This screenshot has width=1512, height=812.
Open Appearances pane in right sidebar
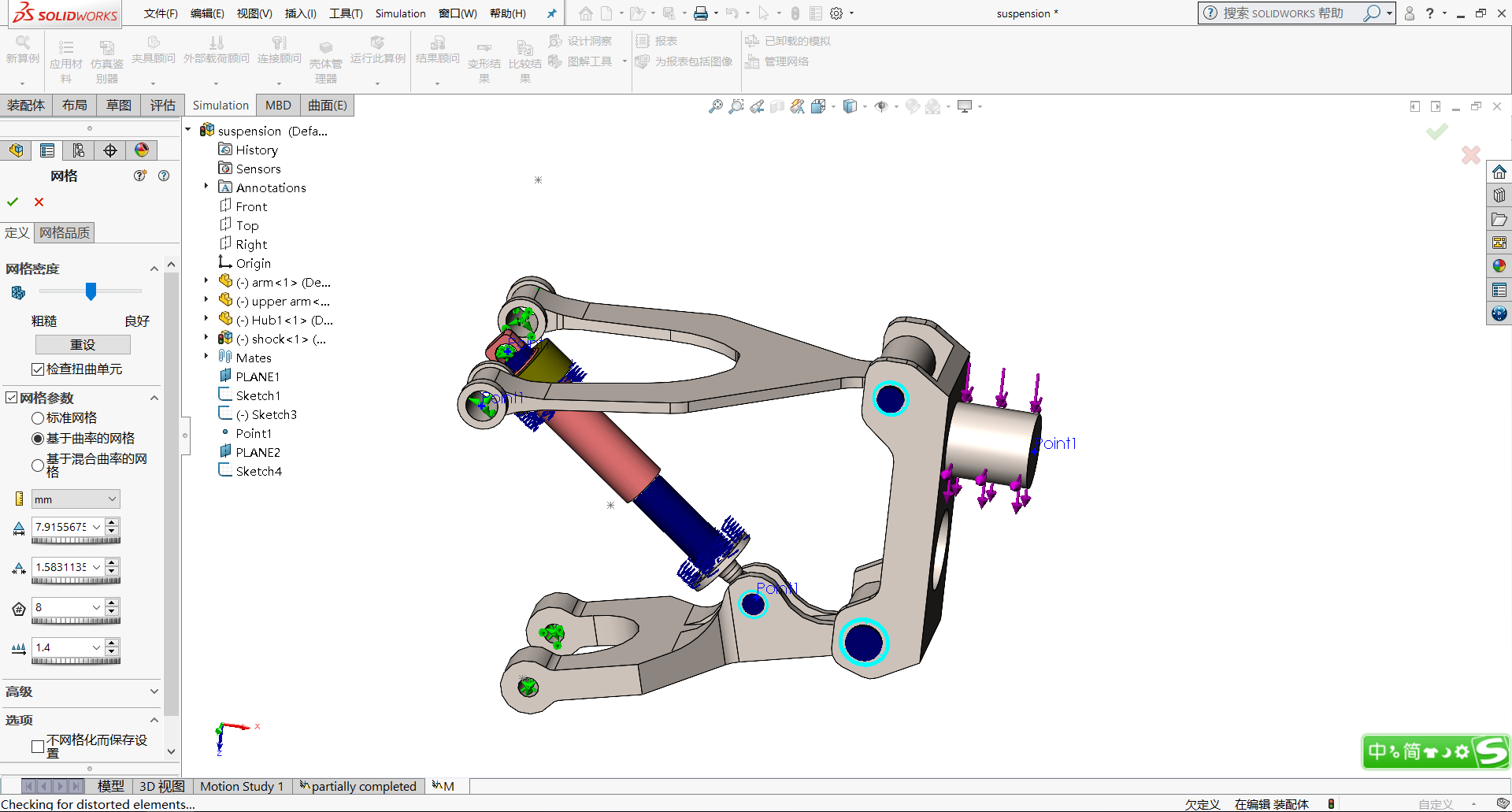(x=1499, y=266)
